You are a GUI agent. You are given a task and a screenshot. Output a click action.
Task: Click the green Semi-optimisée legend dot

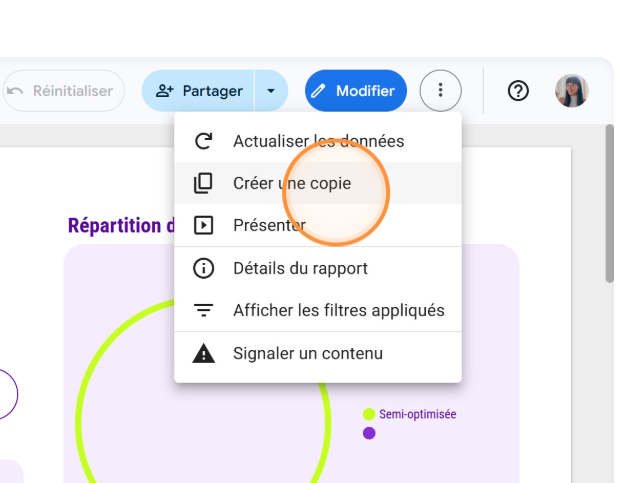[x=369, y=414]
